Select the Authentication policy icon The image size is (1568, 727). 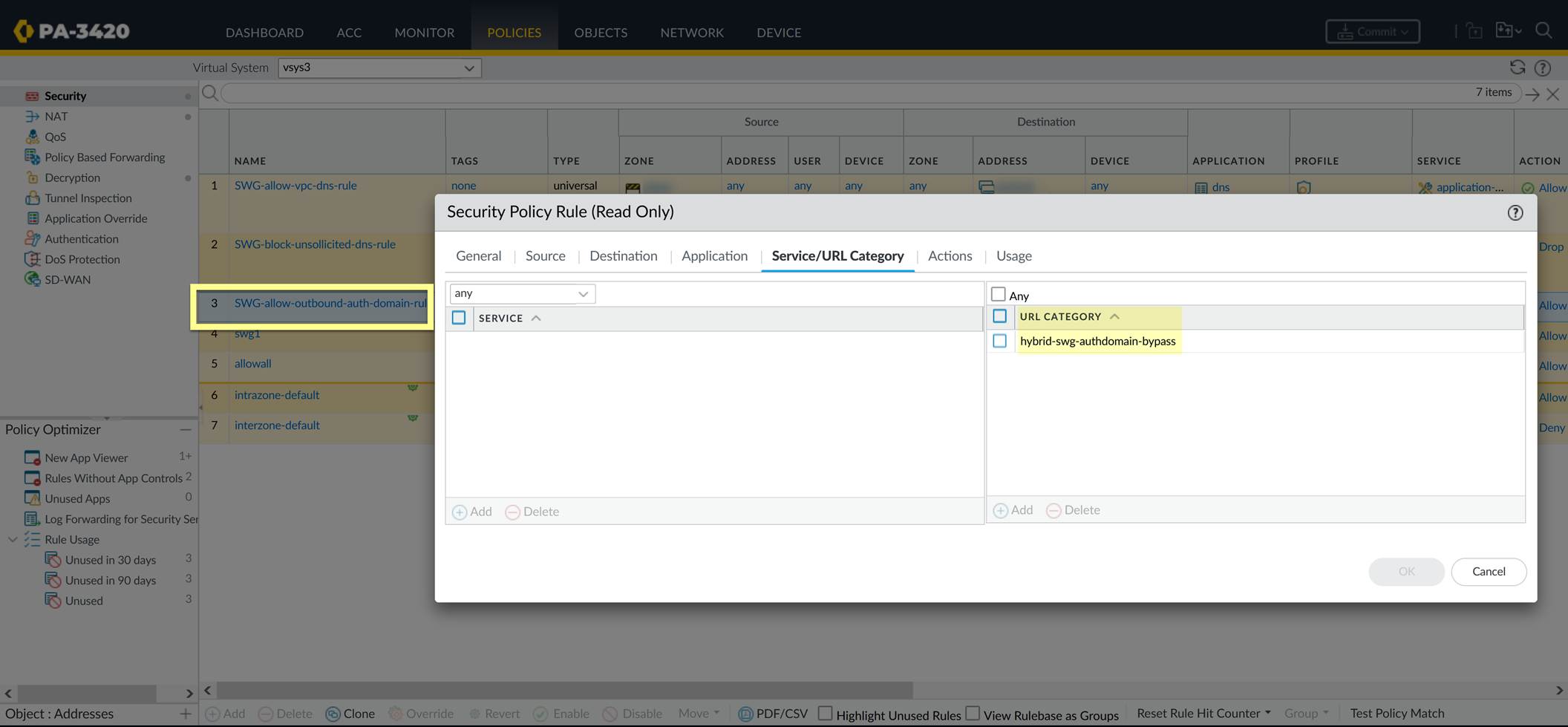pos(32,238)
